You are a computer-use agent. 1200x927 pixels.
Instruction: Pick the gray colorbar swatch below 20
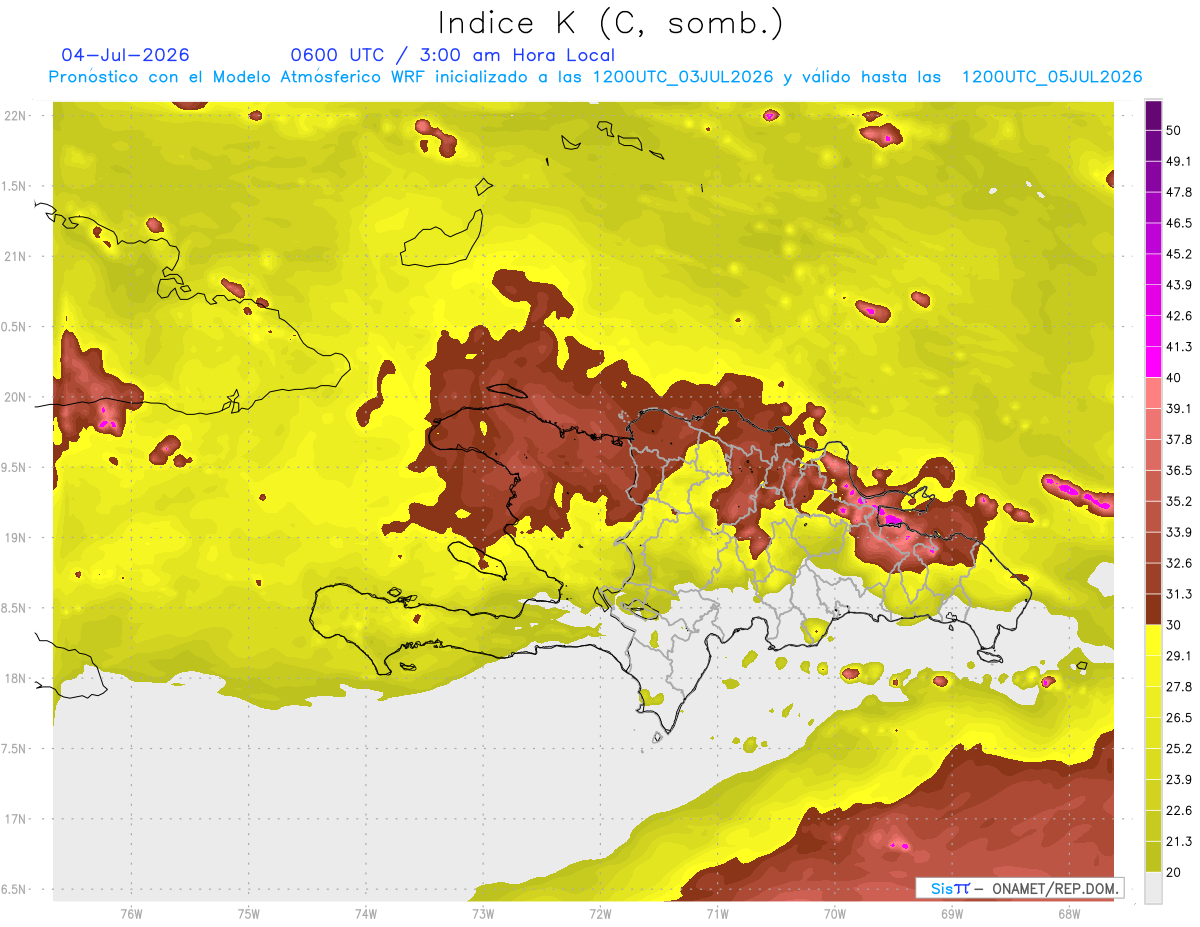[x=1154, y=887]
